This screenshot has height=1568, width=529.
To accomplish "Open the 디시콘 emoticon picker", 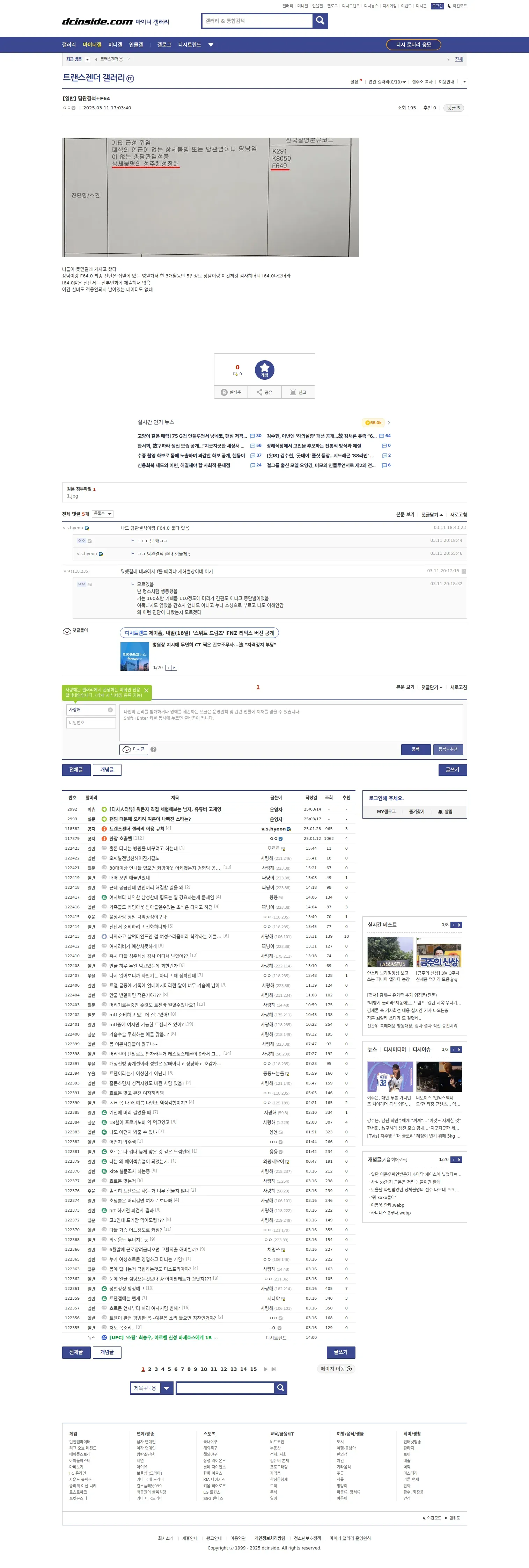I will point(134,749).
